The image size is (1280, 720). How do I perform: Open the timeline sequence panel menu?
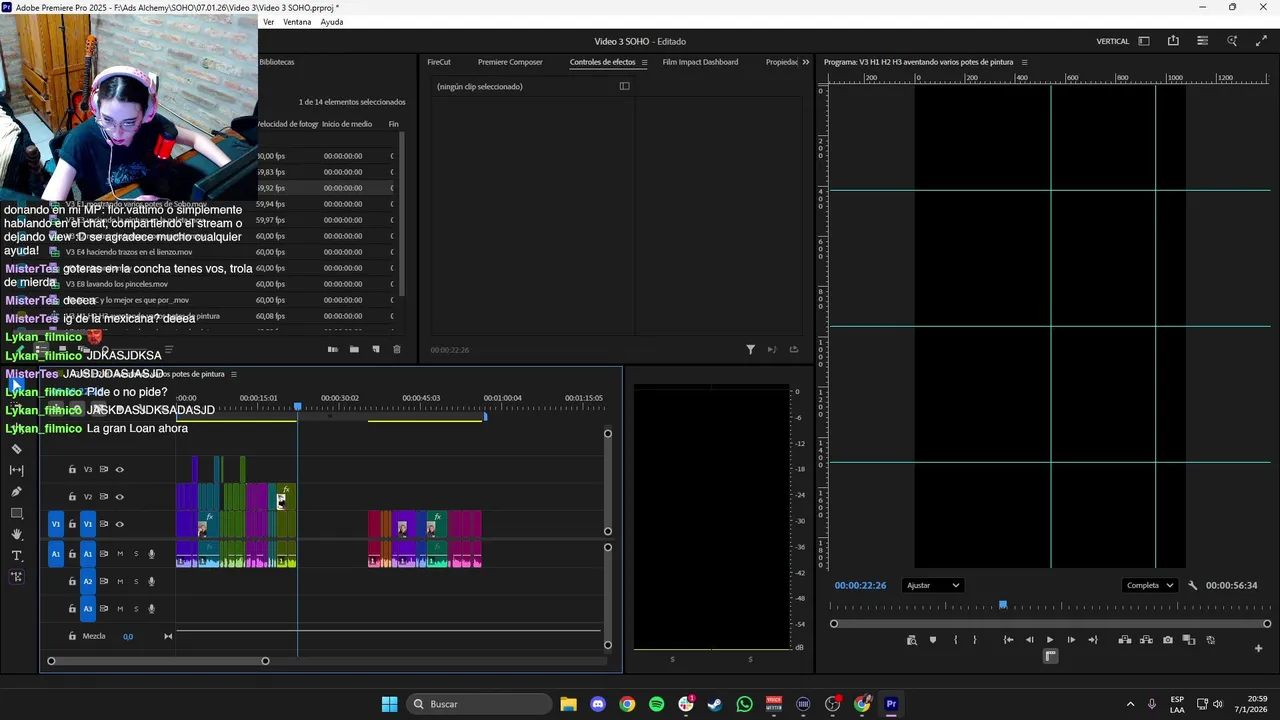(234, 374)
